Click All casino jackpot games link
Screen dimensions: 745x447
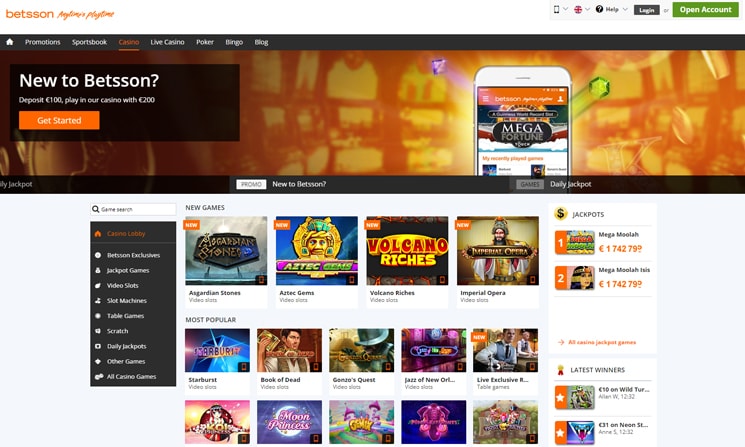point(602,342)
